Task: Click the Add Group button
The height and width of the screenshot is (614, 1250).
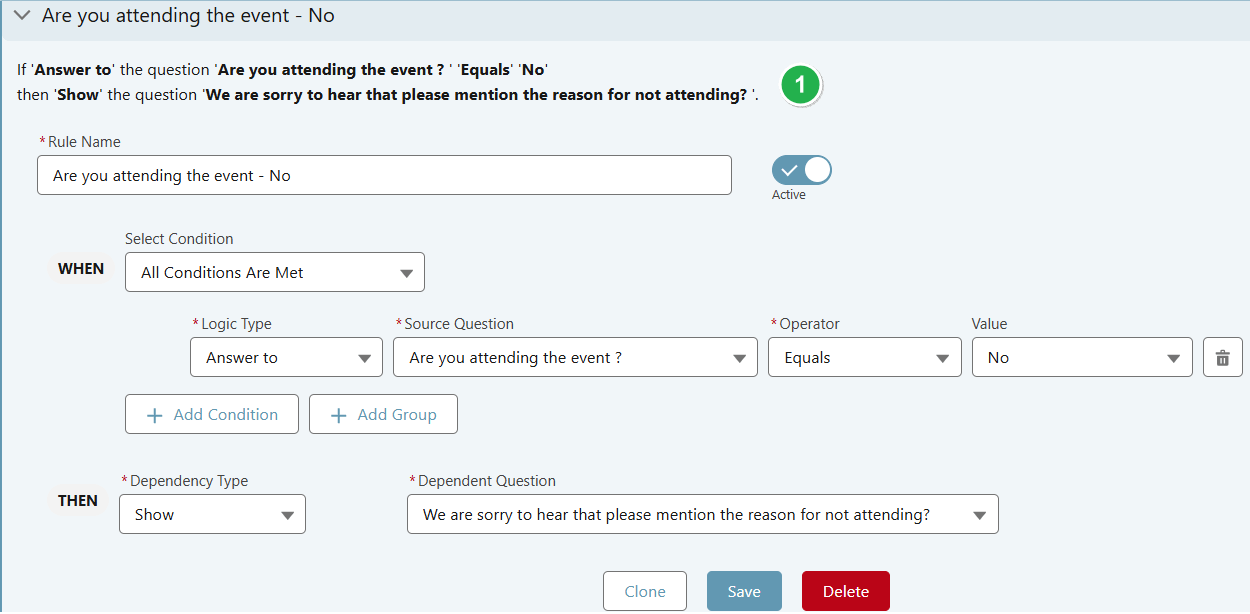Action: tap(383, 414)
